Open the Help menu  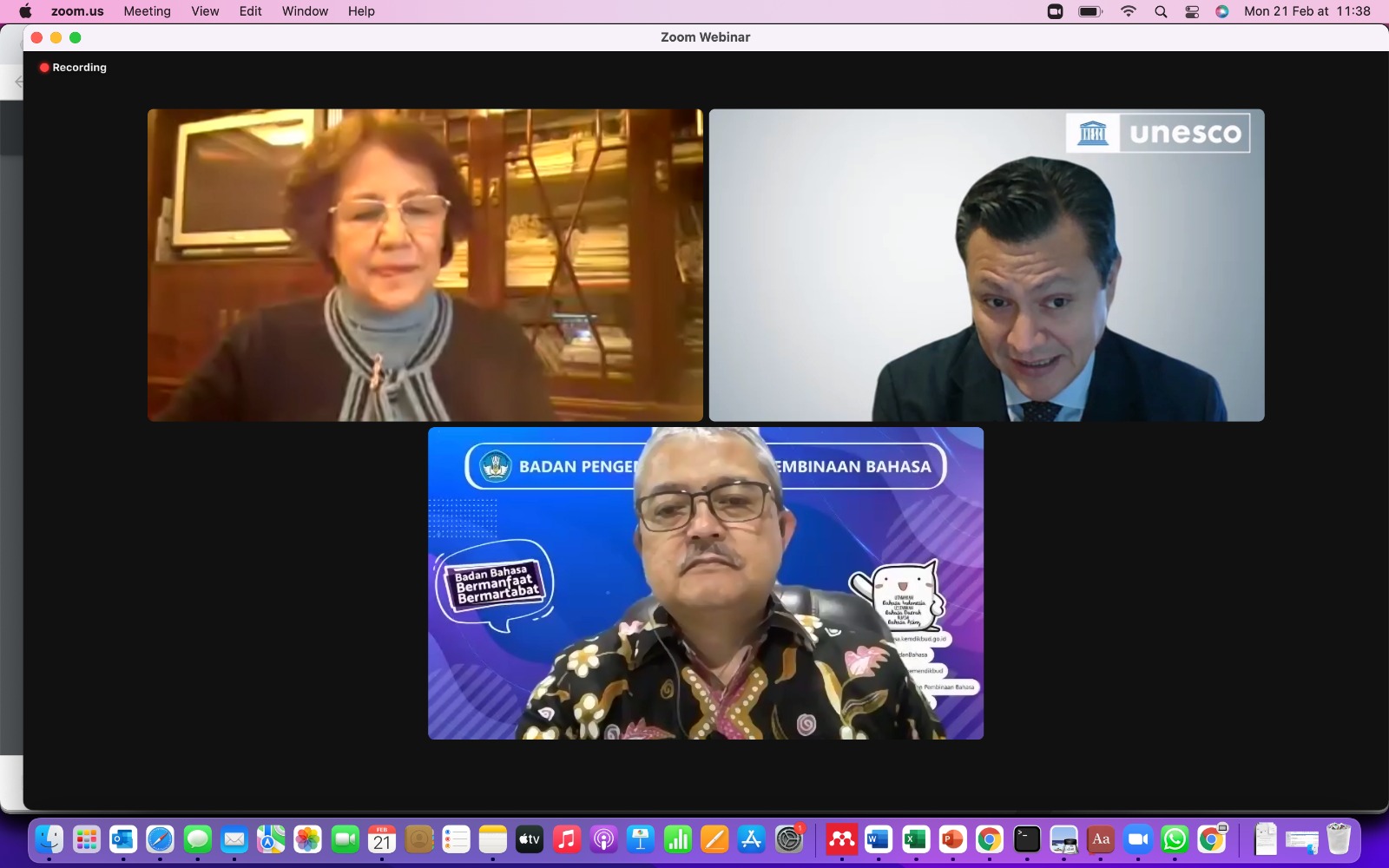tap(361, 11)
